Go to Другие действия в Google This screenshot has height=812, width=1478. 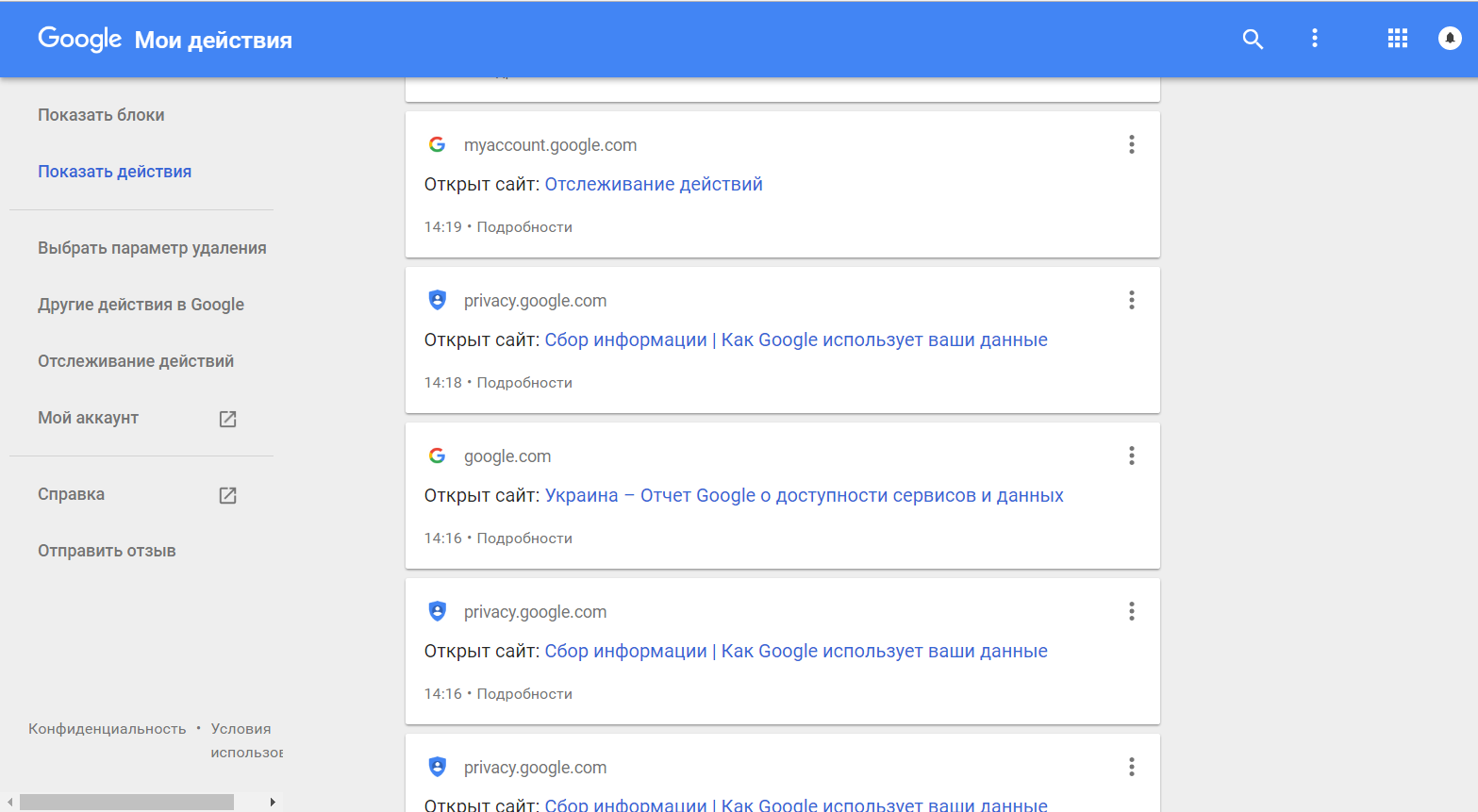[141, 305]
